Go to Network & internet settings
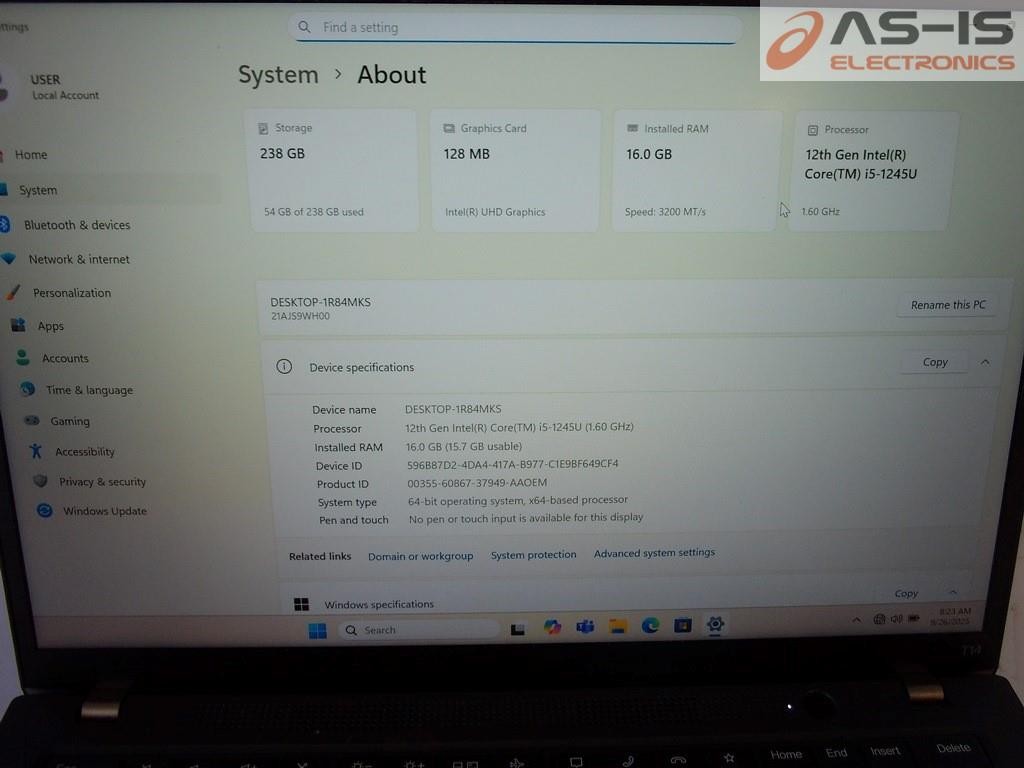This screenshot has height=768, width=1024. pos(79,259)
